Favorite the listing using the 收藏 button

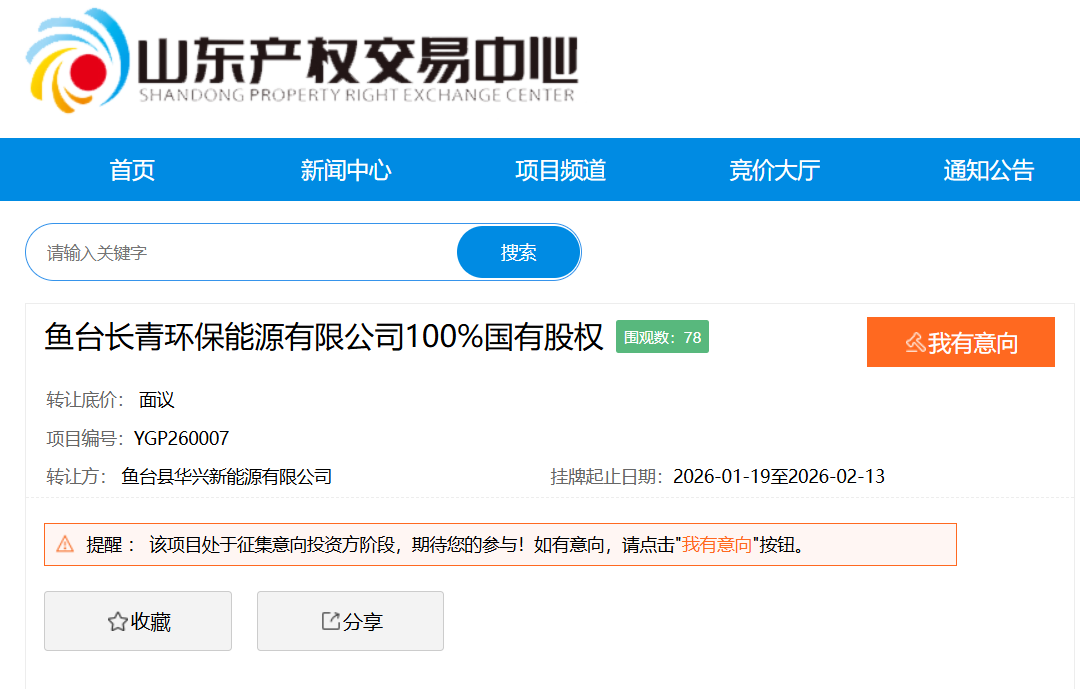[x=138, y=621]
